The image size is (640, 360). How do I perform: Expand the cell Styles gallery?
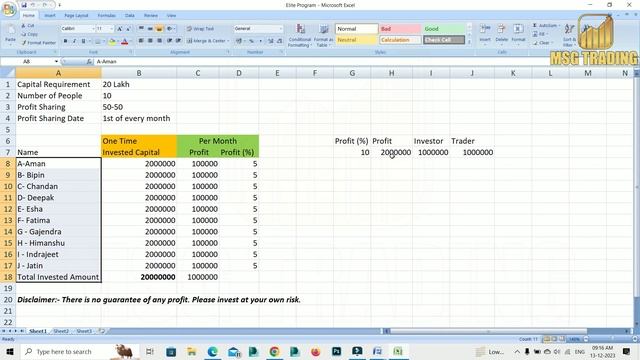[469, 42]
